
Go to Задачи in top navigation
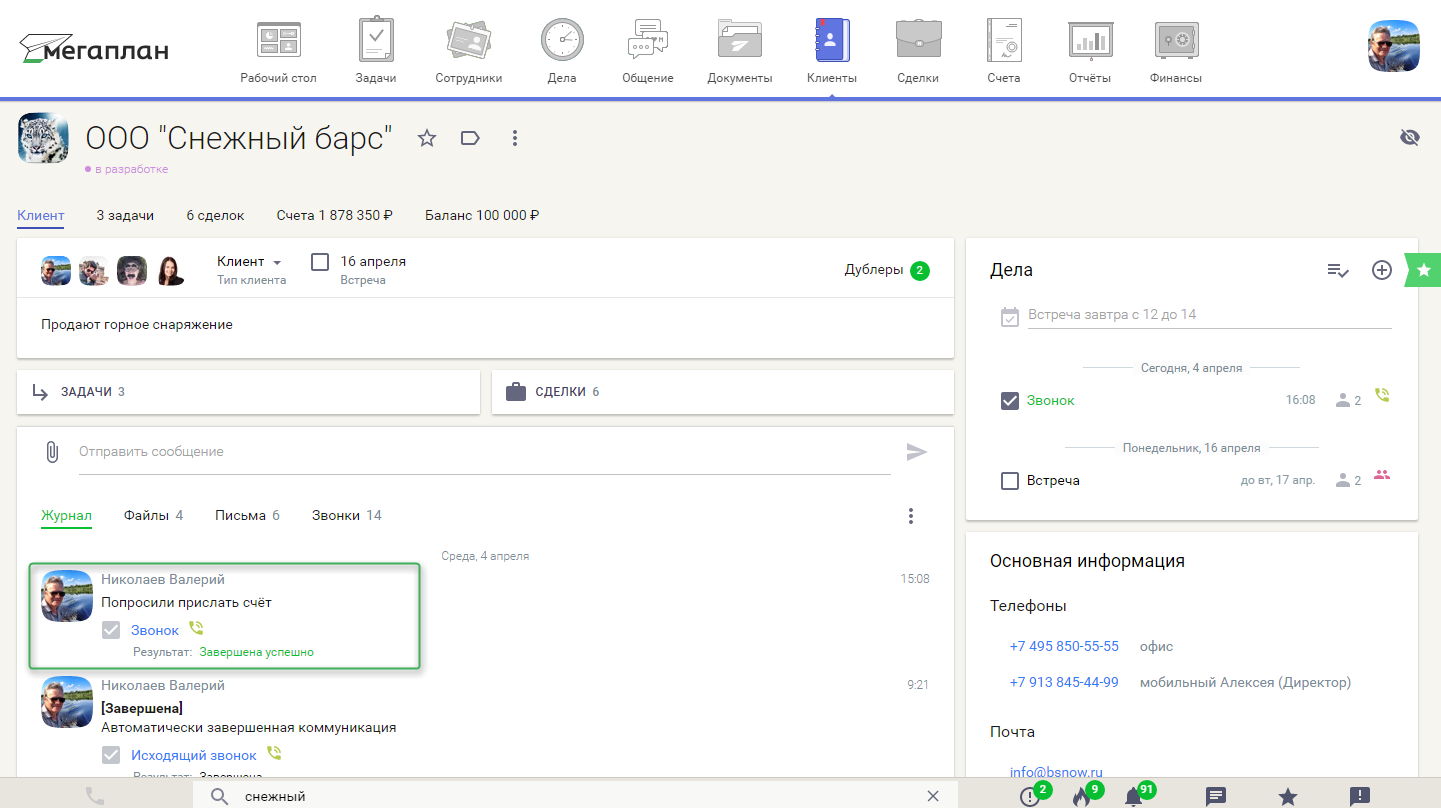click(376, 51)
